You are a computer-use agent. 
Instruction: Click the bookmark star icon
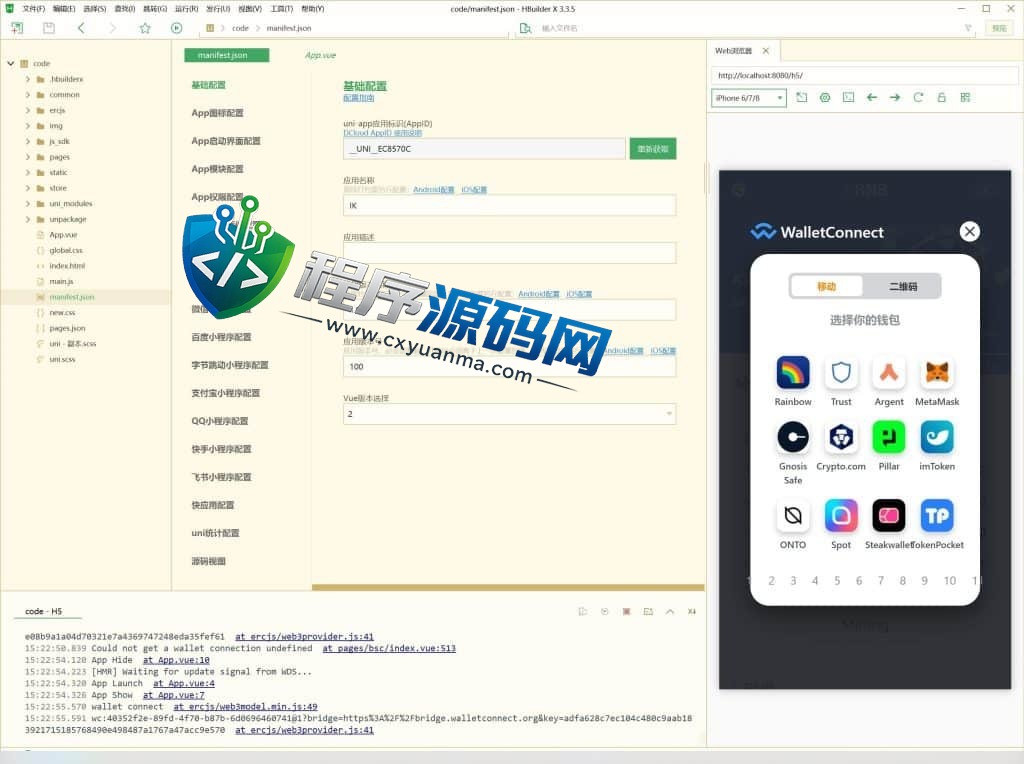click(145, 27)
